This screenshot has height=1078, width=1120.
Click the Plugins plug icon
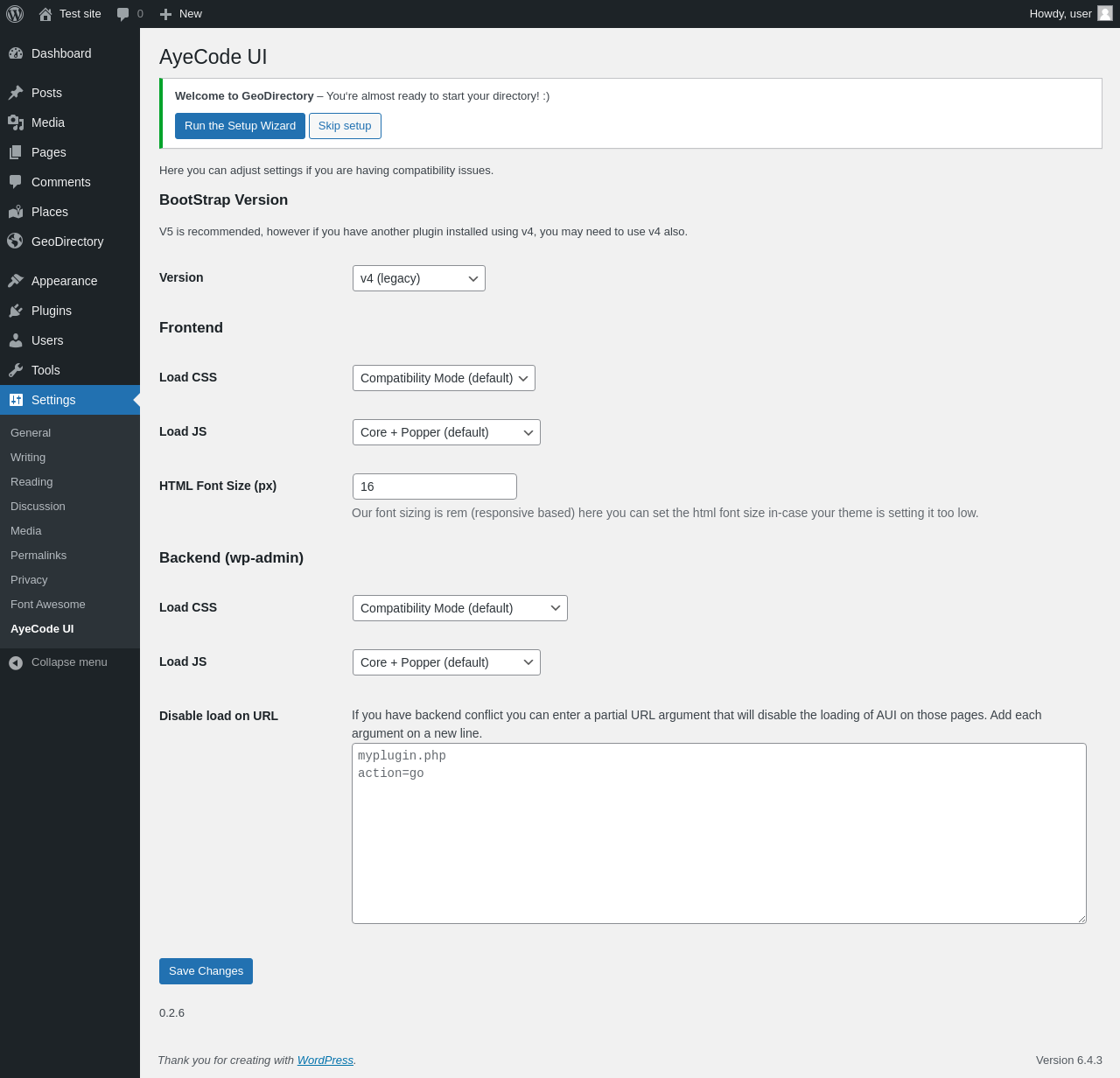coord(16,311)
